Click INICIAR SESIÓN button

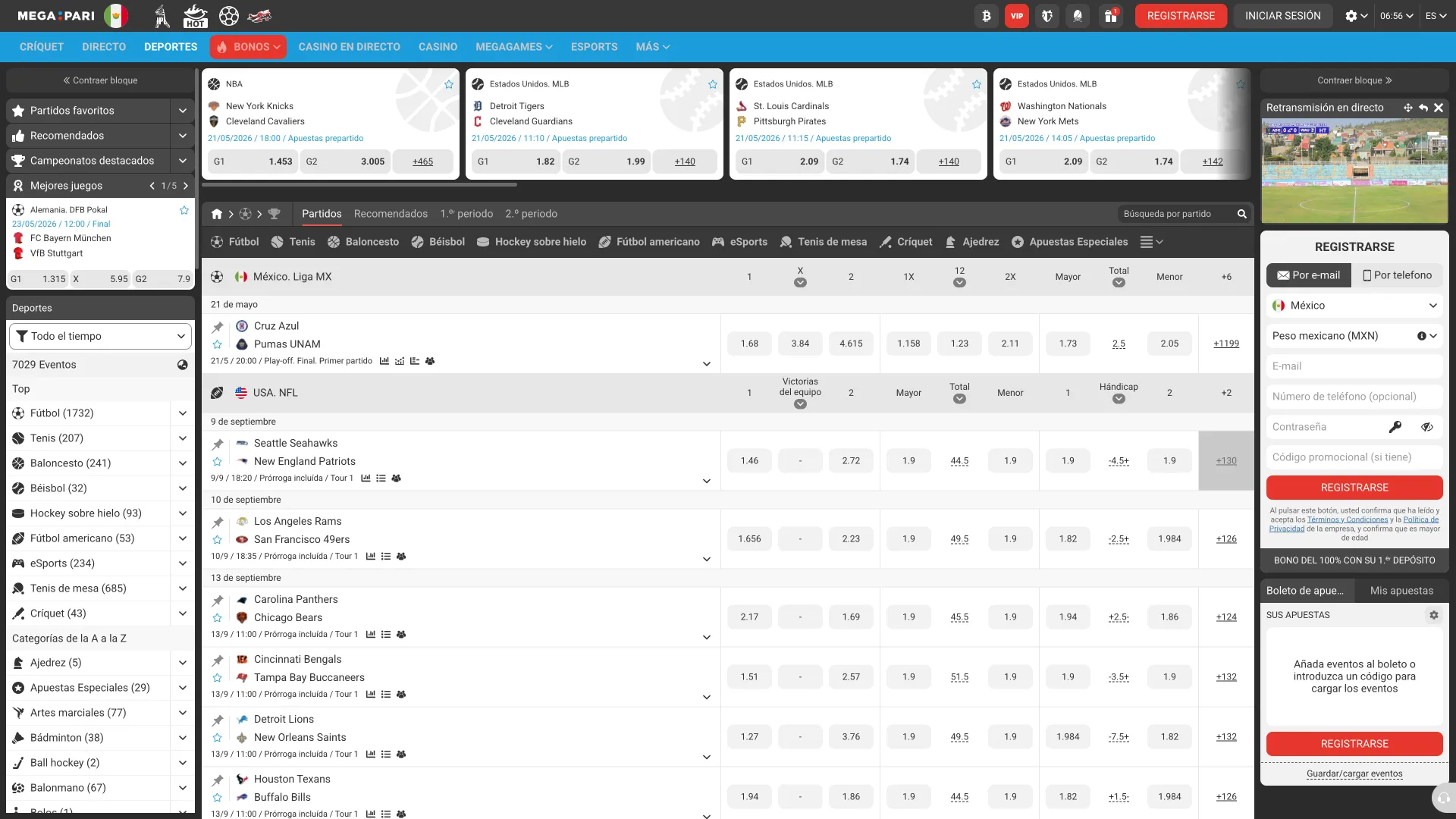1282,16
